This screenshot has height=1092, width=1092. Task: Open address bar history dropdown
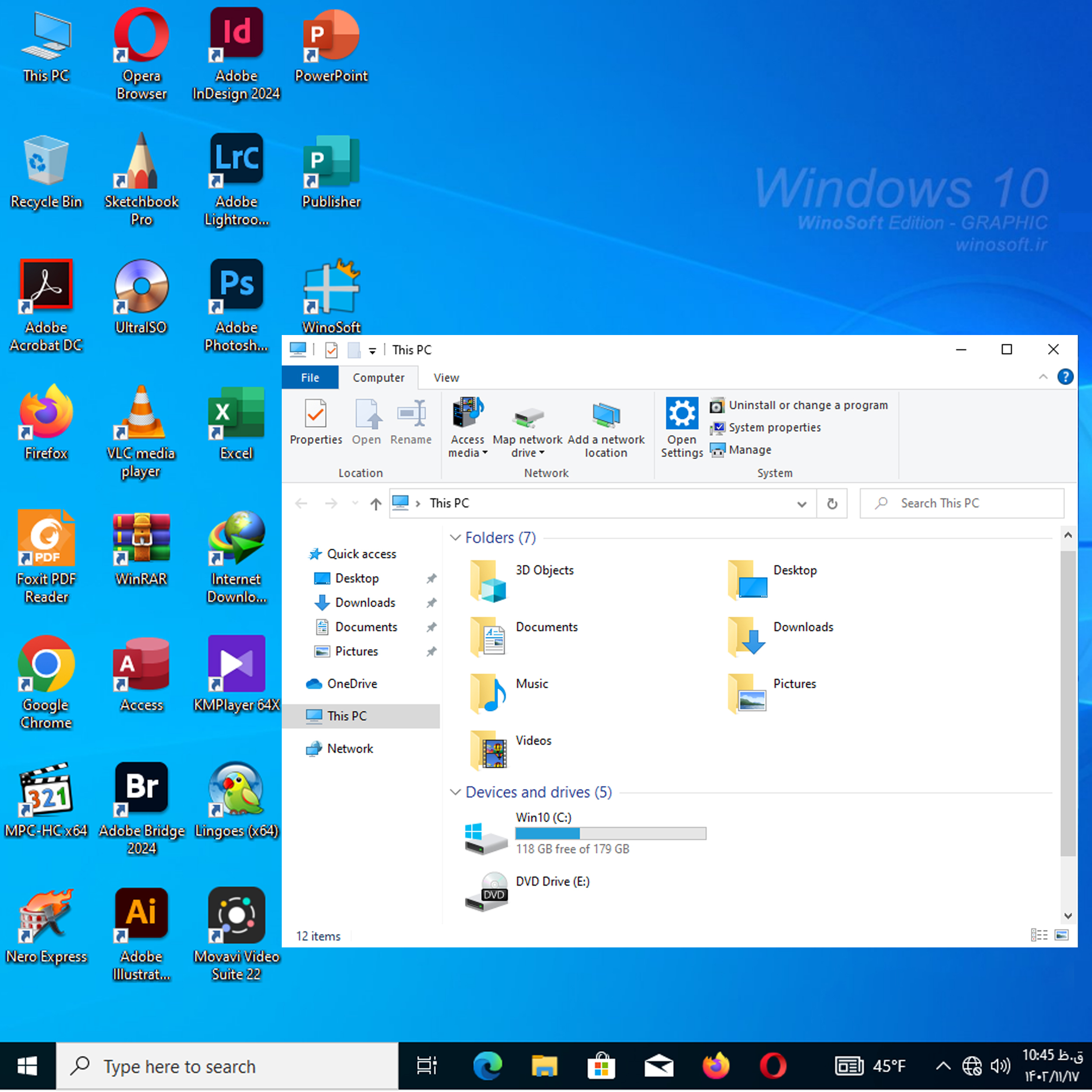(802, 504)
